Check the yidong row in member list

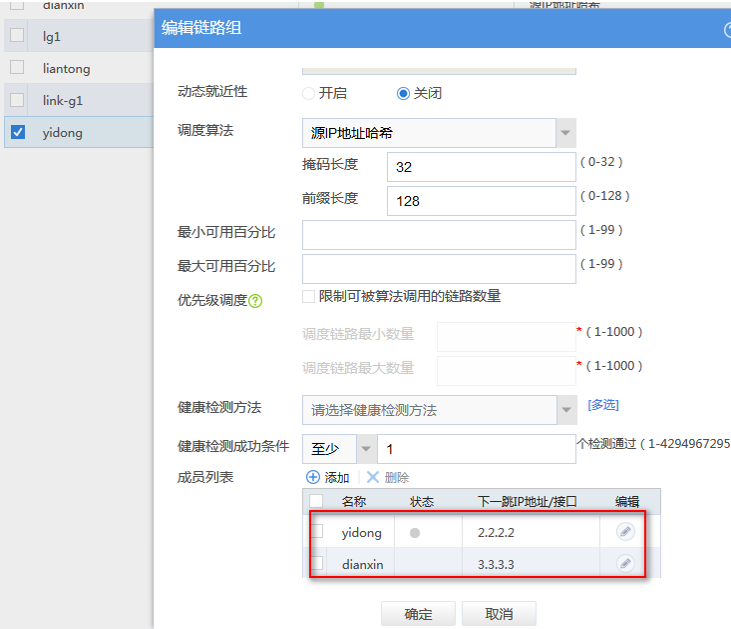(317, 532)
